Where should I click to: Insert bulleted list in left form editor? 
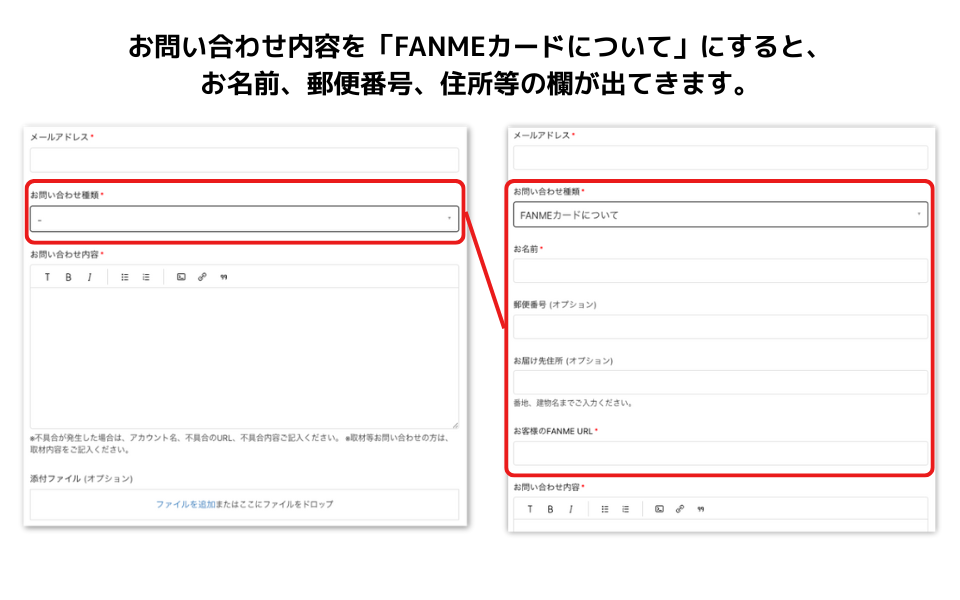coord(125,277)
